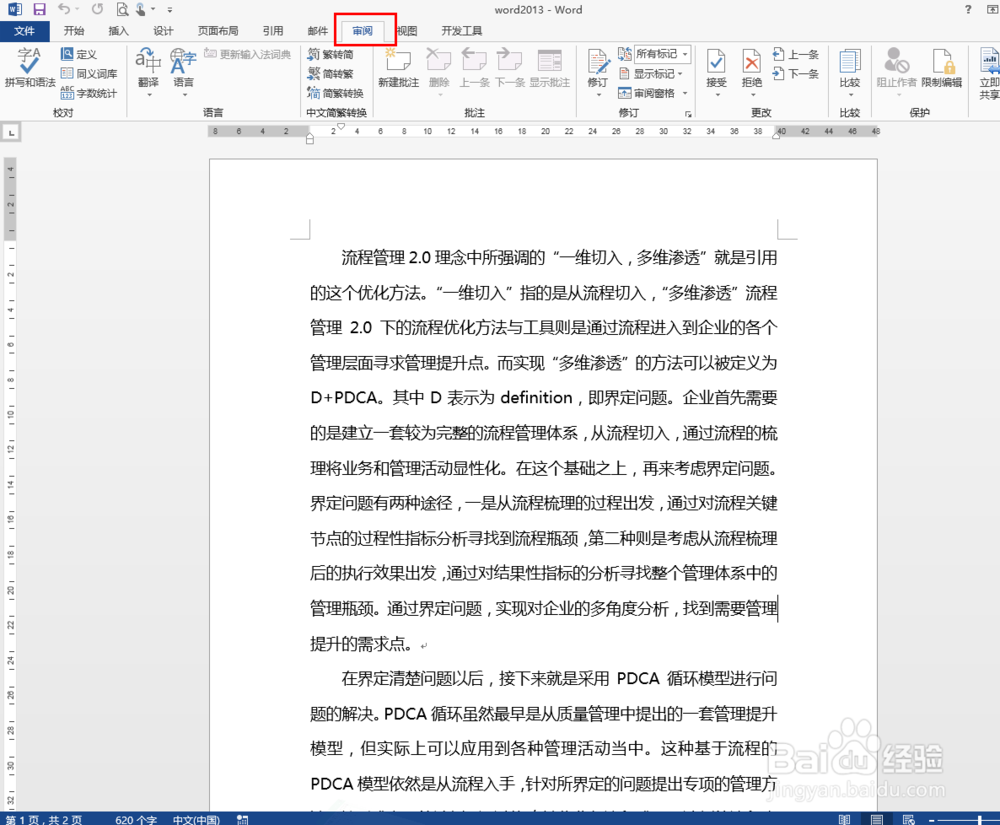Open the 文件 backstage menu
The height and width of the screenshot is (825, 1000).
pos(26,31)
